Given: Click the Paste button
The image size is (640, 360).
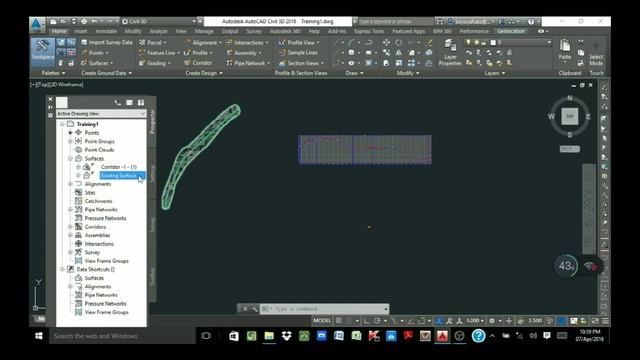Looking at the screenshot, I should coord(565,50).
